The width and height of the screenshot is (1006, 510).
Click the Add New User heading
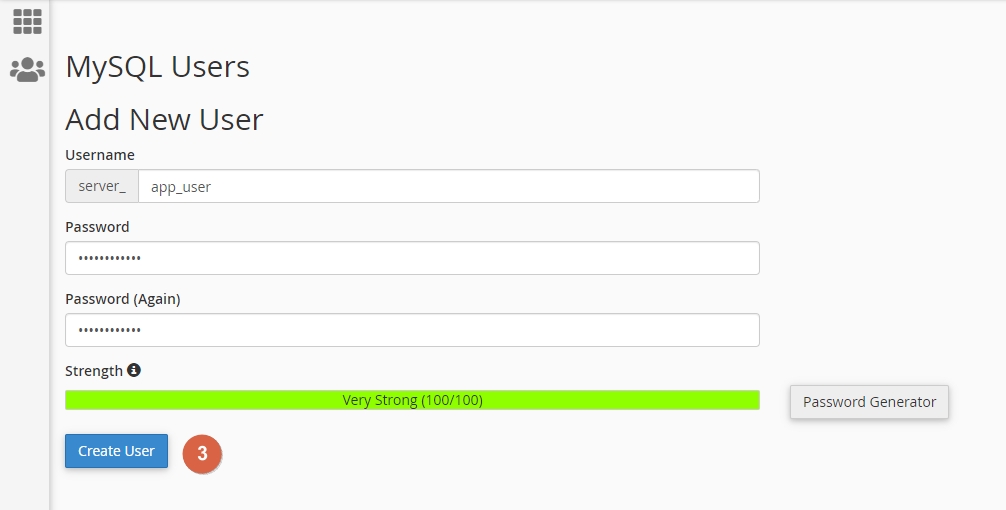coord(164,120)
